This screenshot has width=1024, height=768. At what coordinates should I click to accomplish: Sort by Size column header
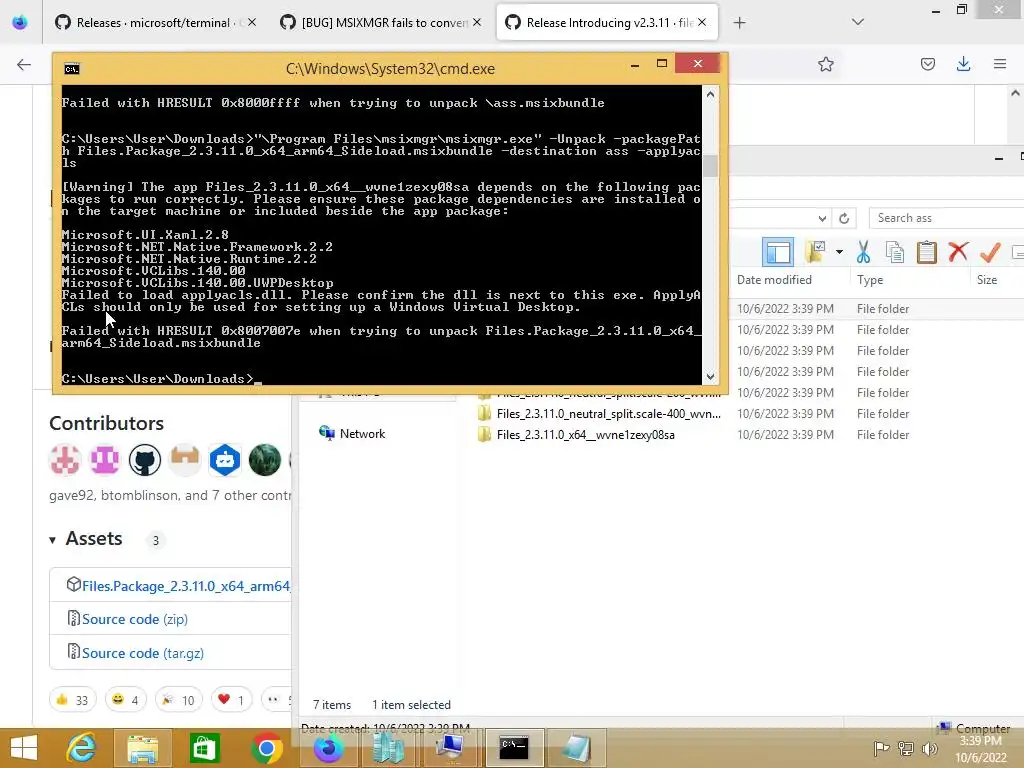[987, 280]
